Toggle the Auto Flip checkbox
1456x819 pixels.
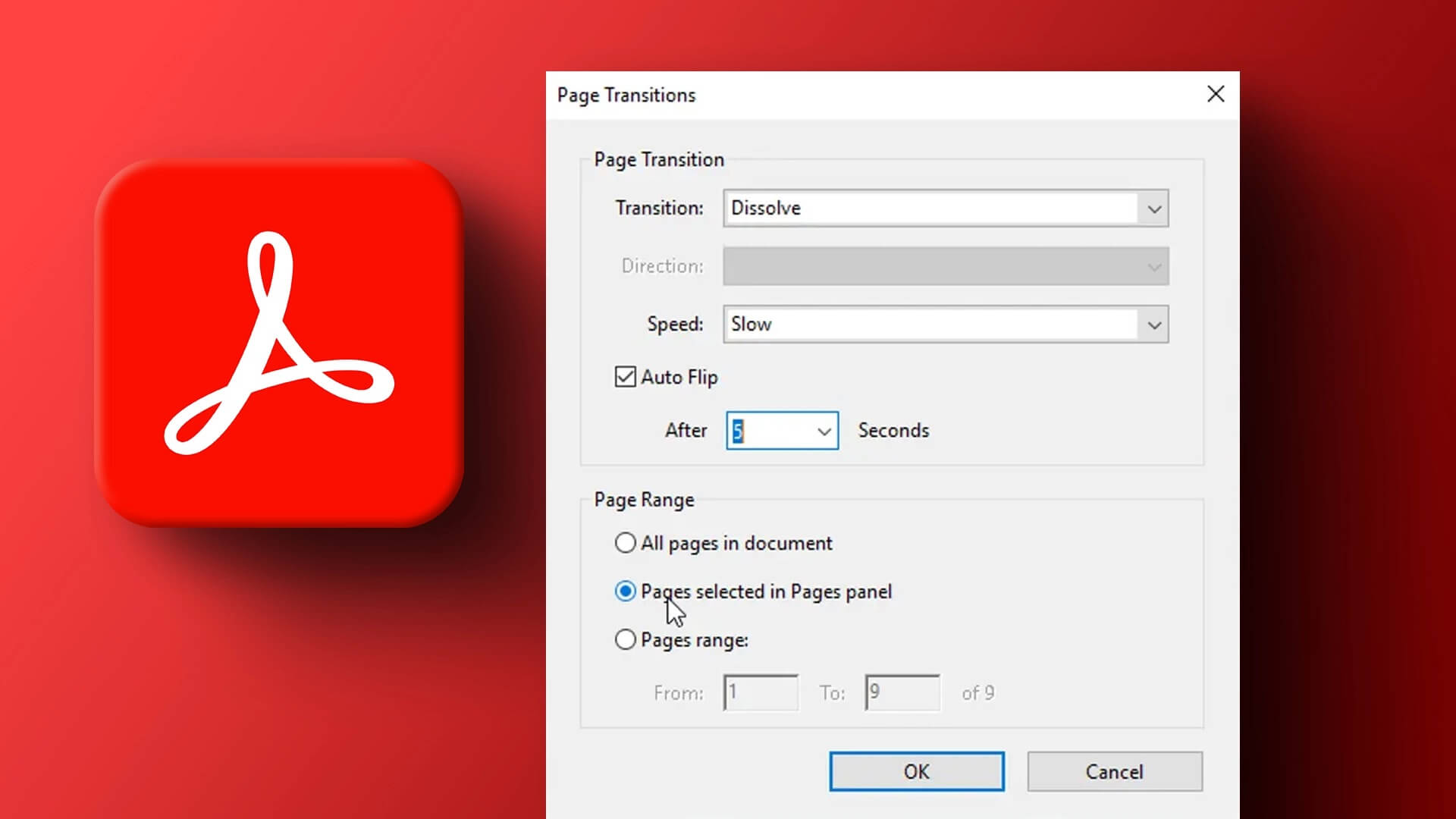point(625,377)
